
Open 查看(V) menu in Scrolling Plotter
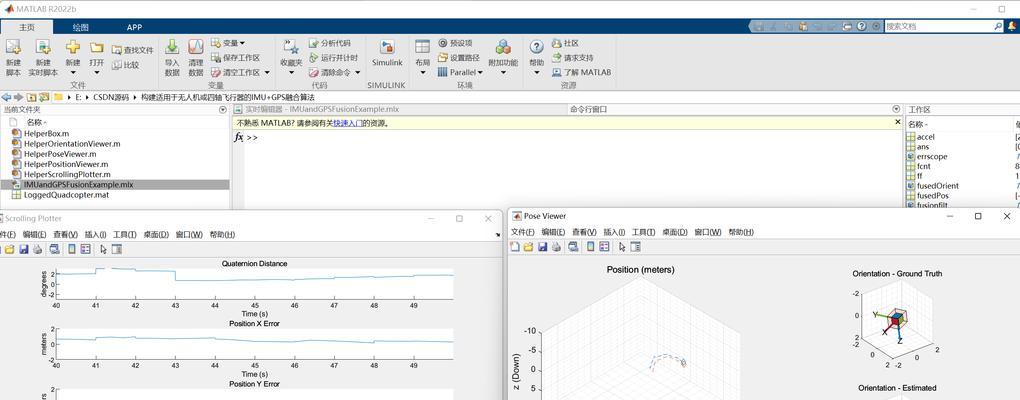[65, 235]
